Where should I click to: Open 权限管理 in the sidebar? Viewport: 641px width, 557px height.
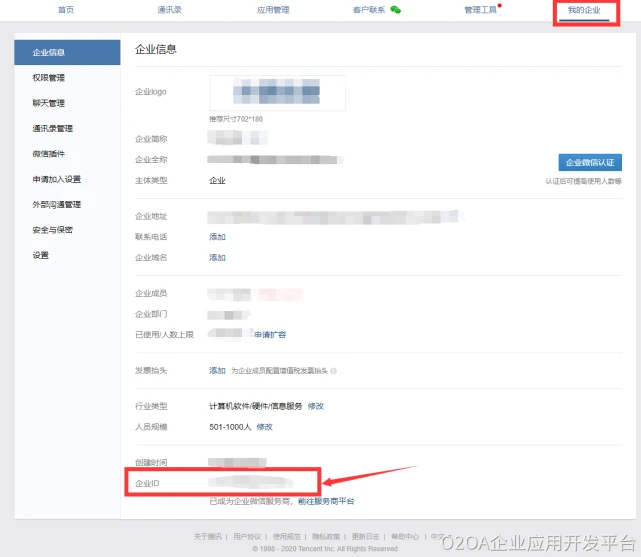(49, 78)
